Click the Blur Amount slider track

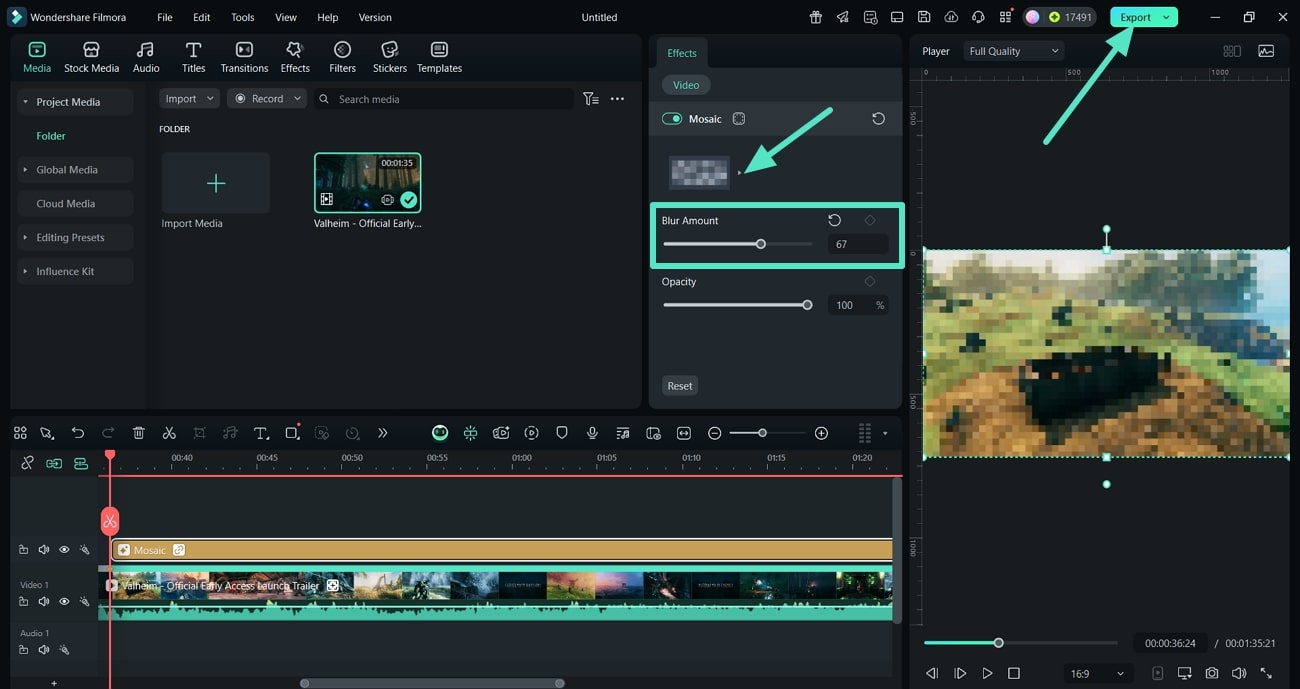tap(738, 244)
